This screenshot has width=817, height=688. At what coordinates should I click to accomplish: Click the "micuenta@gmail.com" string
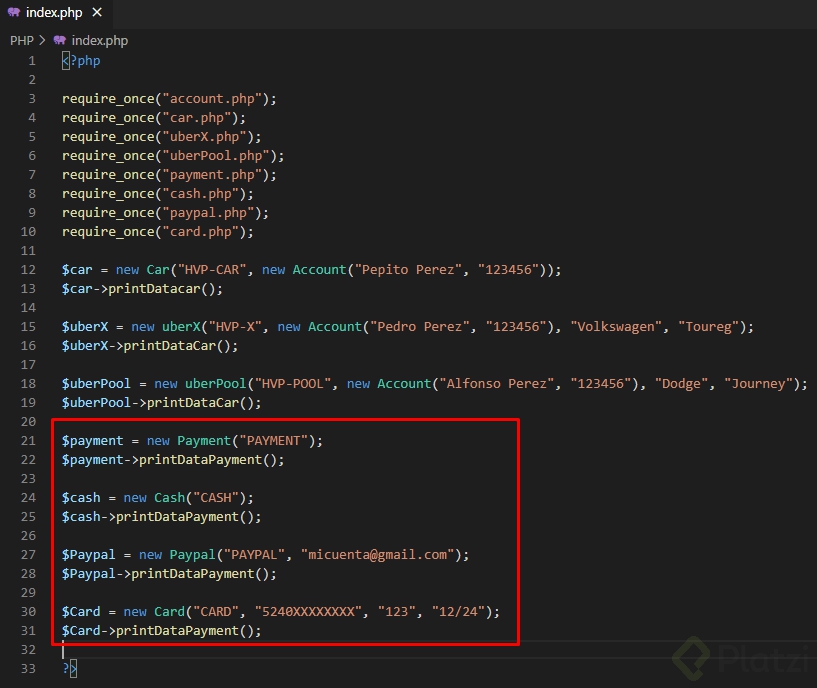coord(378,555)
